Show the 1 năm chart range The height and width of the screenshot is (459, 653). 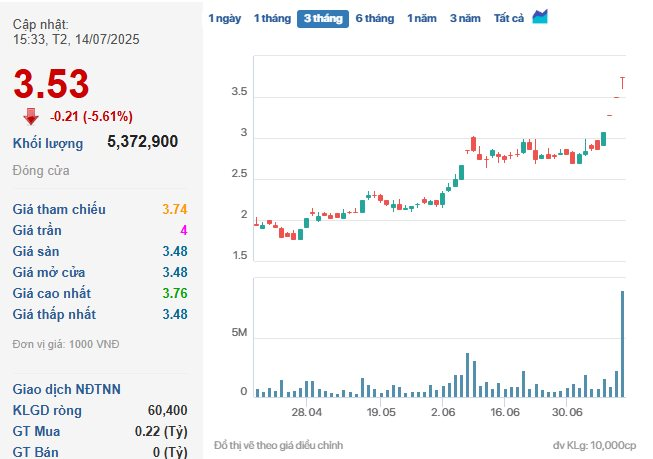point(422,18)
